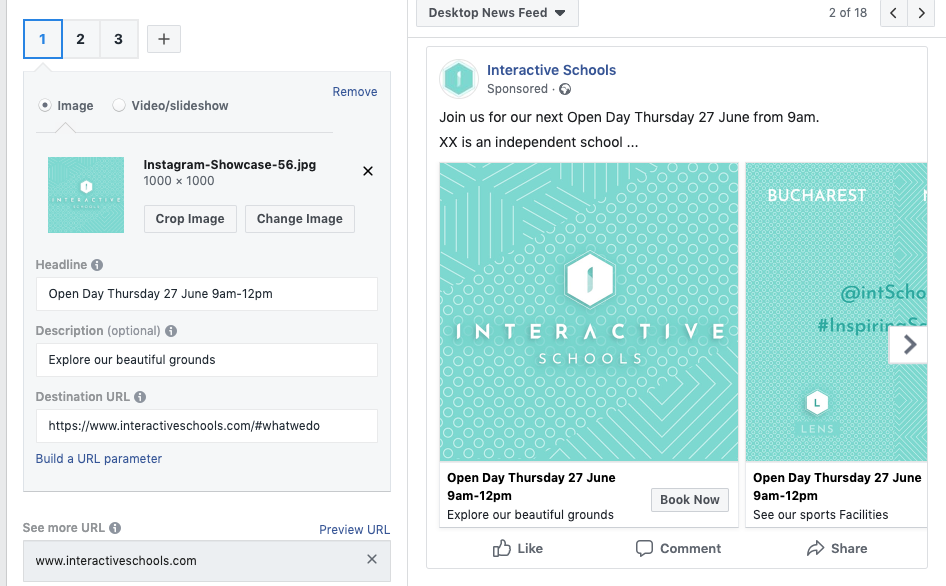This screenshot has height=586, width=946.
Task: Open the Desktop News Feed dropdown
Action: coord(497,13)
